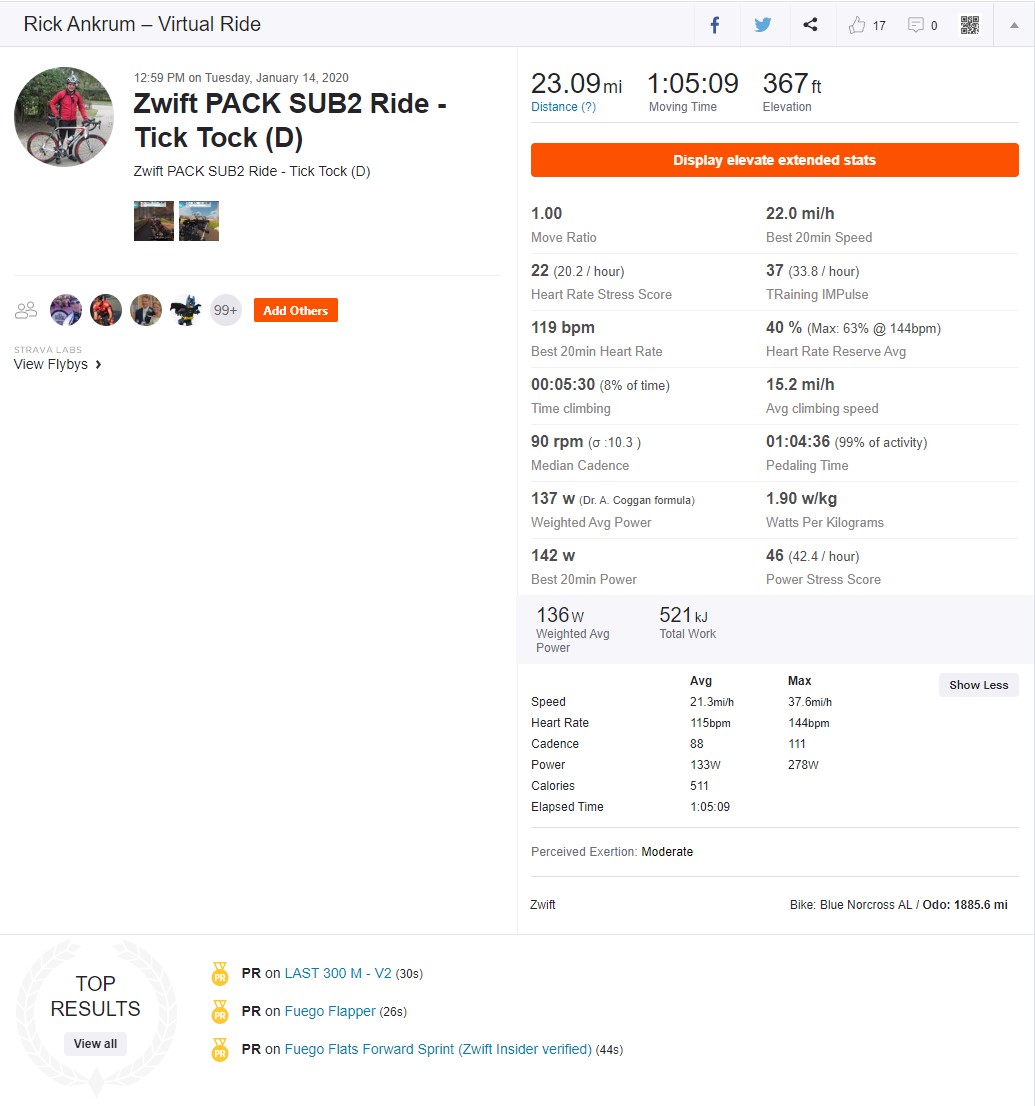
Task: Open the Distance (?) help link
Action: point(563,107)
